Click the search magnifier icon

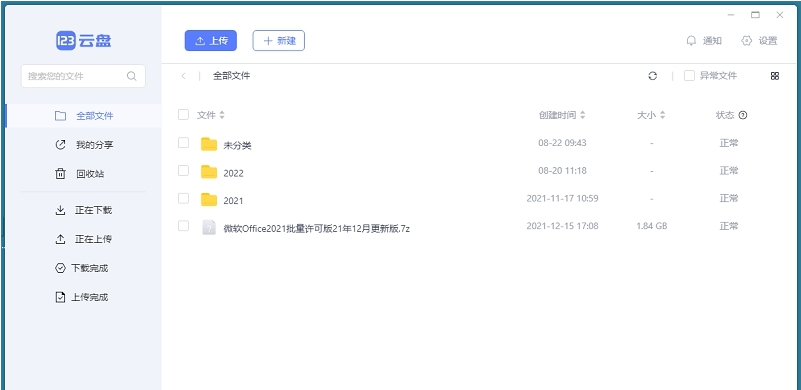pyautogui.click(x=132, y=76)
